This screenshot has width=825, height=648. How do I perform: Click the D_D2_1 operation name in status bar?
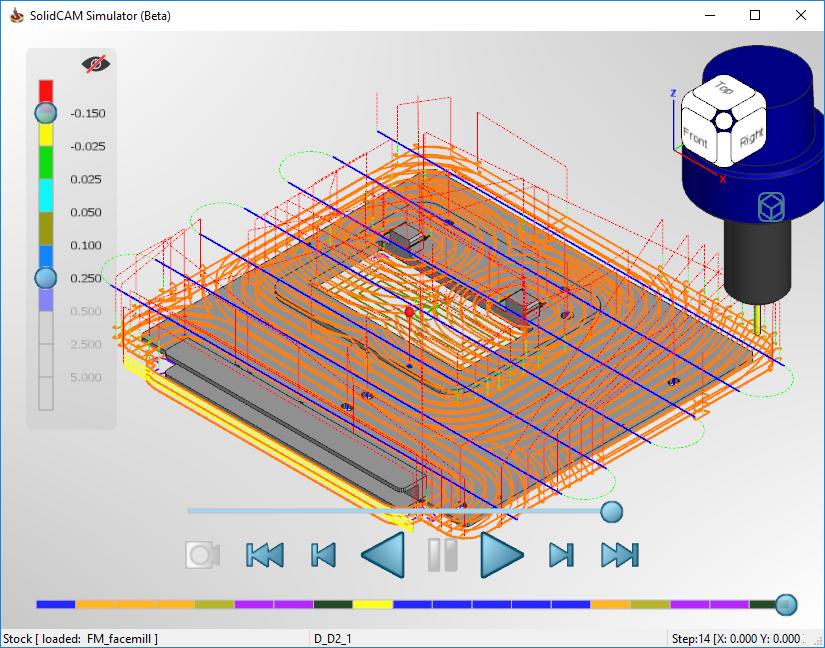(x=333, y=639)
